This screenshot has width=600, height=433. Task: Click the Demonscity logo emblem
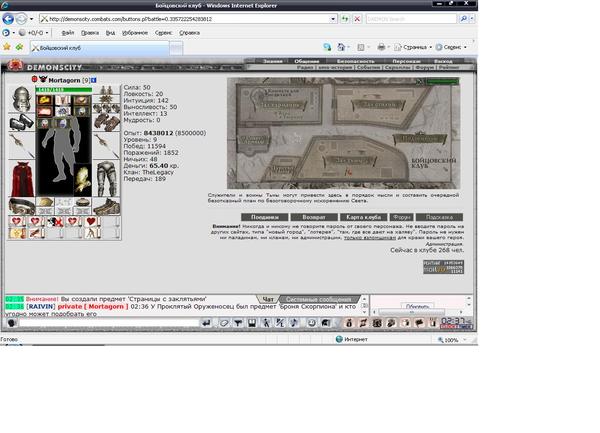tap(15, 65)
